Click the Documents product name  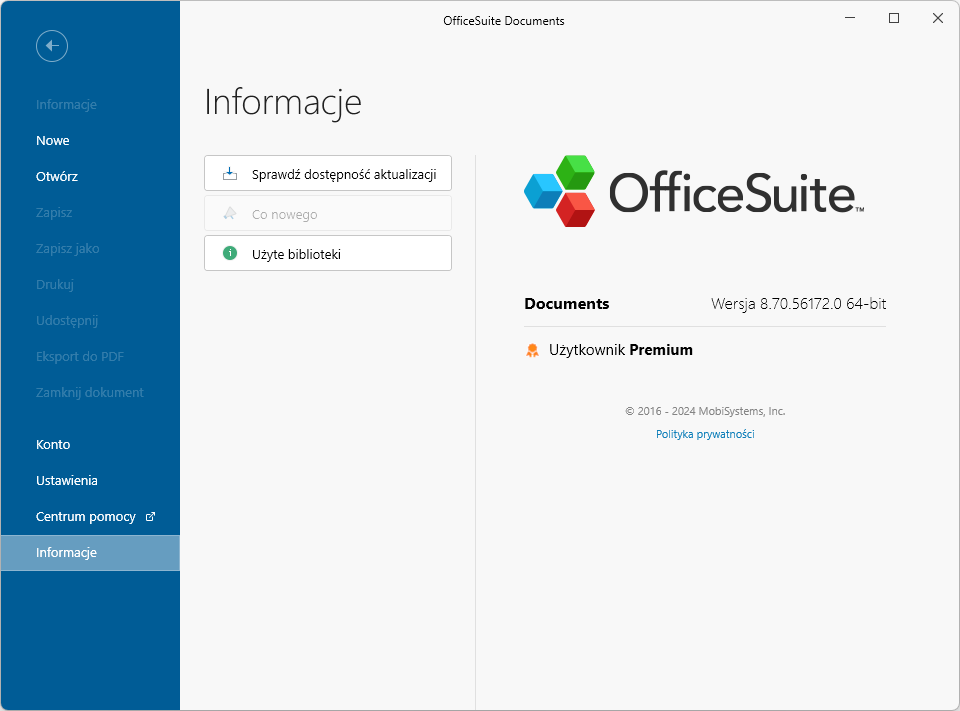point(566,304)
